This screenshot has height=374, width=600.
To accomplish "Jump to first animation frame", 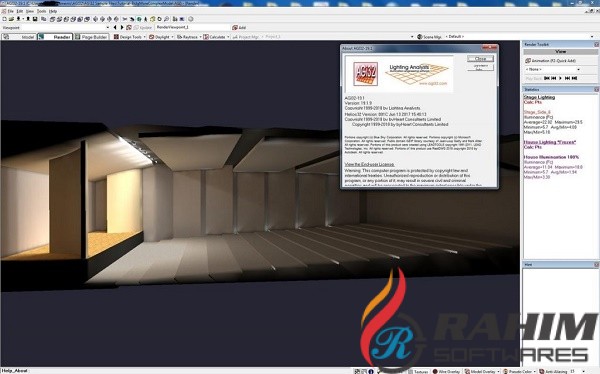I will (x=547, y=78).
